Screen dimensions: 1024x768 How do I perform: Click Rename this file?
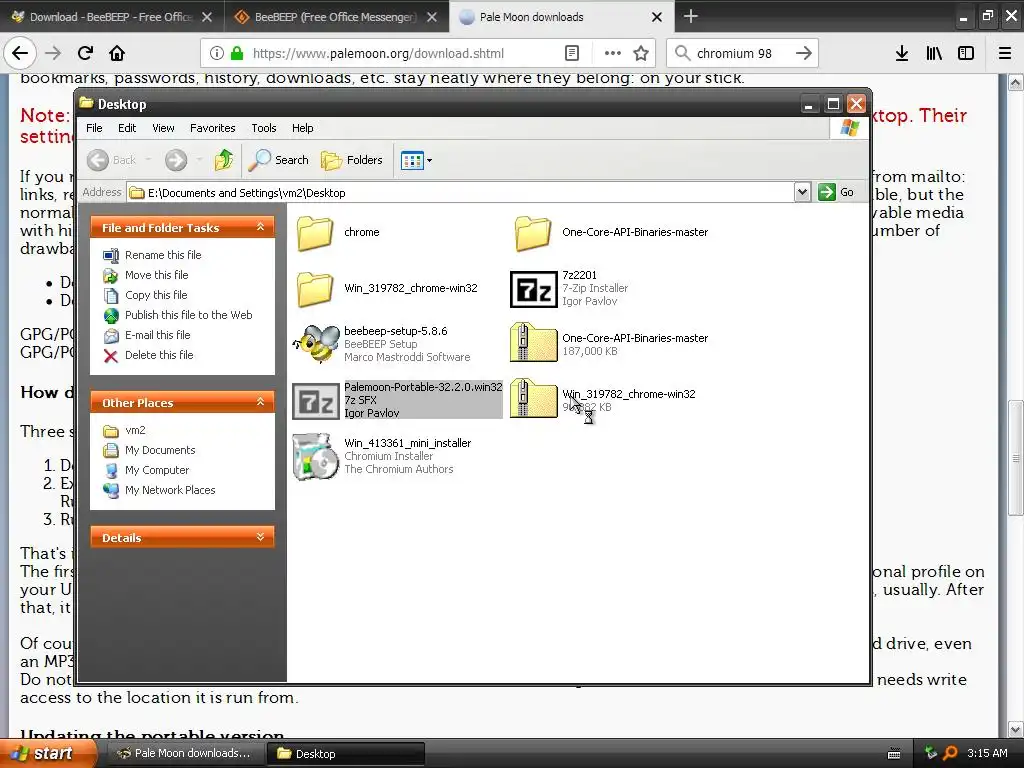pos(163,255)
